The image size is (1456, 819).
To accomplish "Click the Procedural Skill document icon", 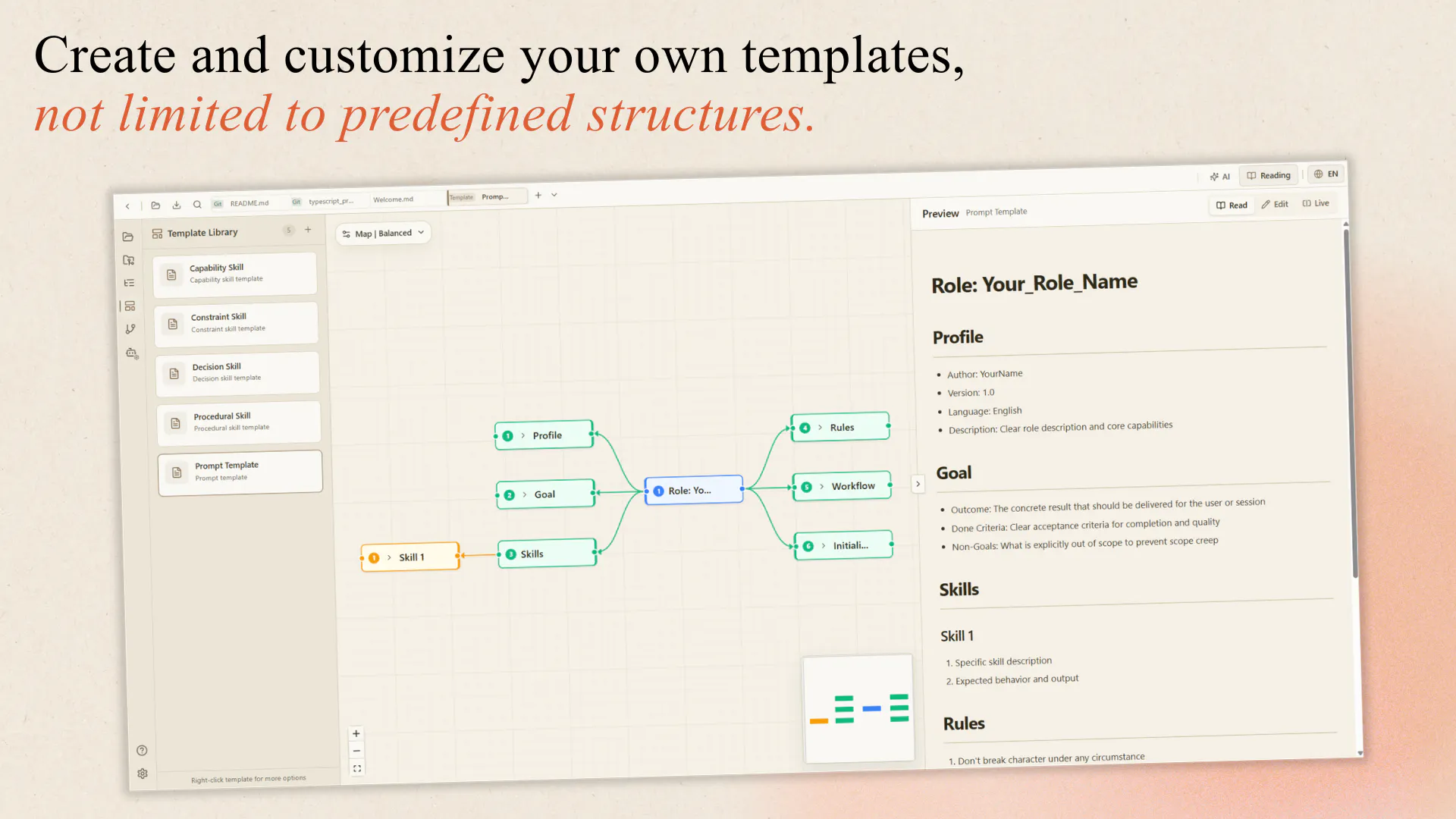I will (x=175, y=423).
